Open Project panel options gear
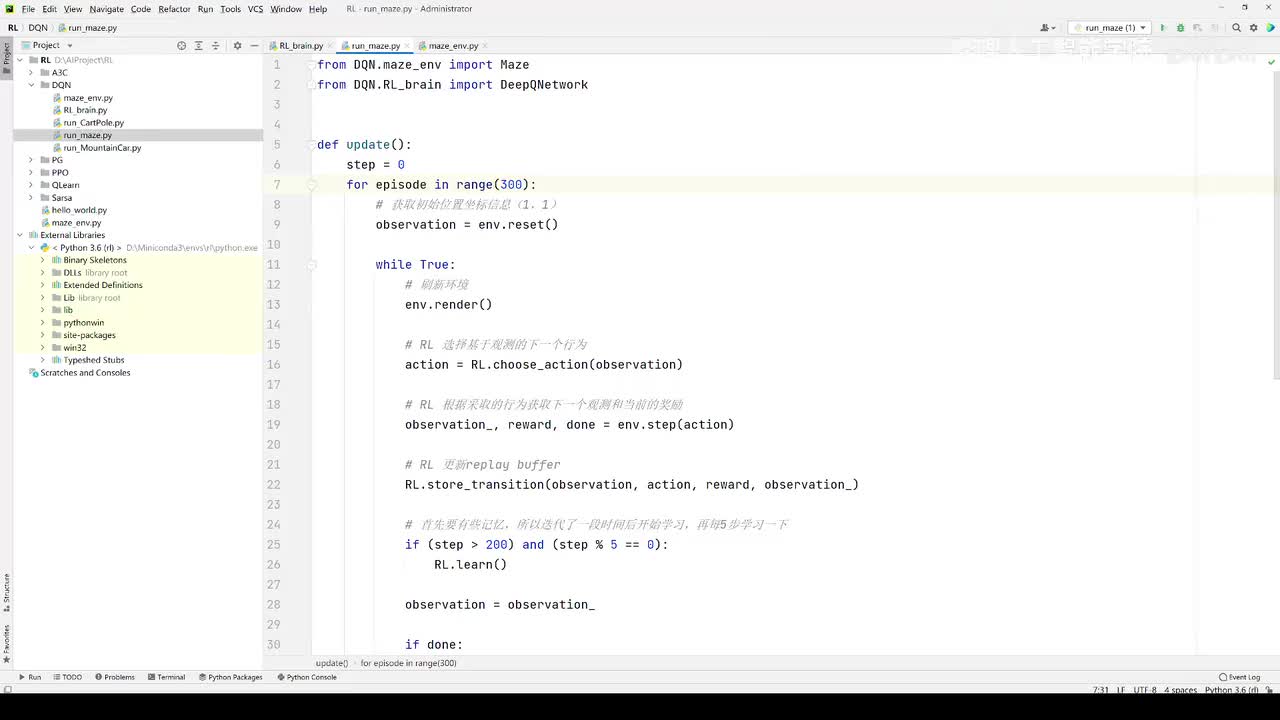Image resolution: width=1280 pixels, height=720 pixels. coord(237,45)
